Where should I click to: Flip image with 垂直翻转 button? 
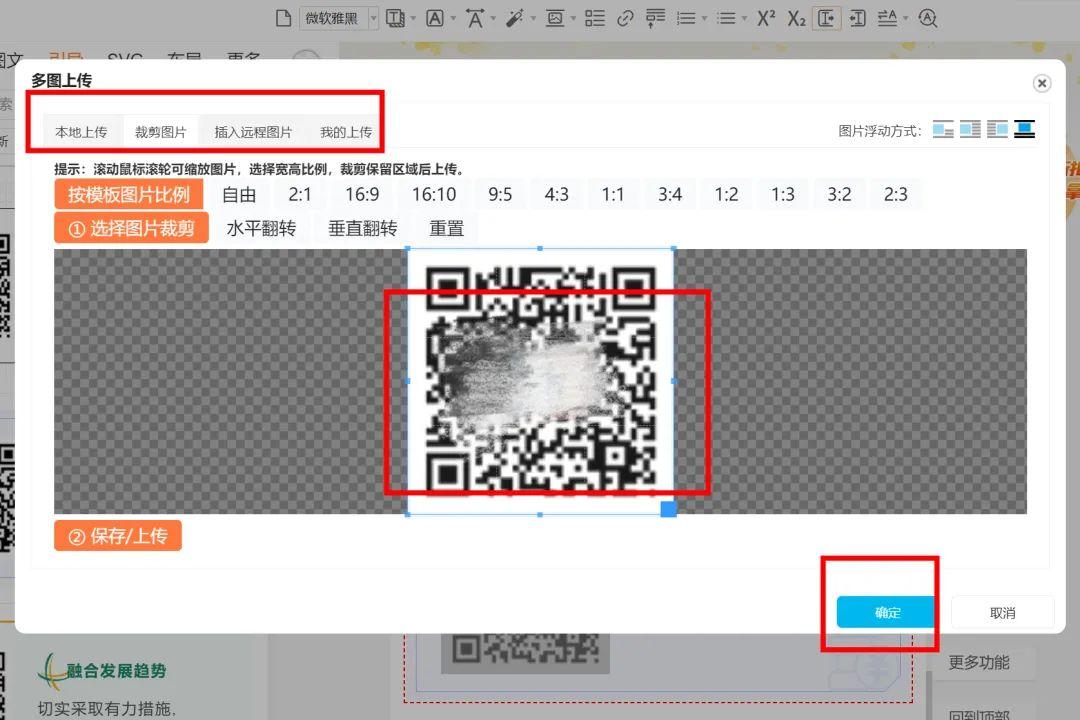tap(363, 228)
